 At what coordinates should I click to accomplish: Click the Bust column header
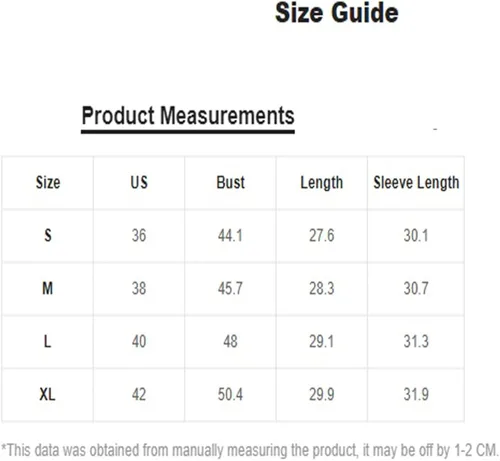(230, 183)
